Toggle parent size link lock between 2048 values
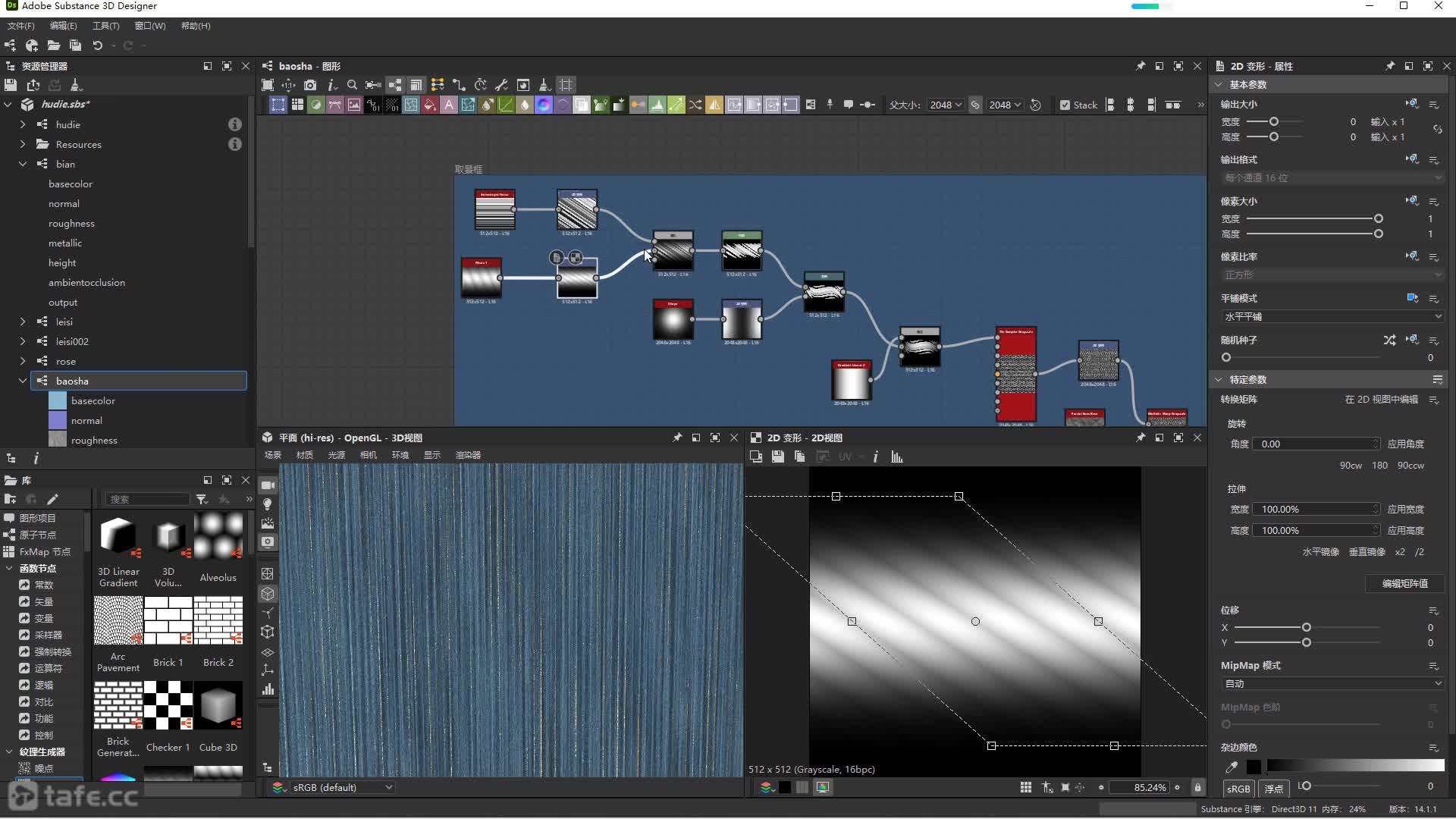The width and height of the screenshot is (1456, 819). [x=975, y=105]
